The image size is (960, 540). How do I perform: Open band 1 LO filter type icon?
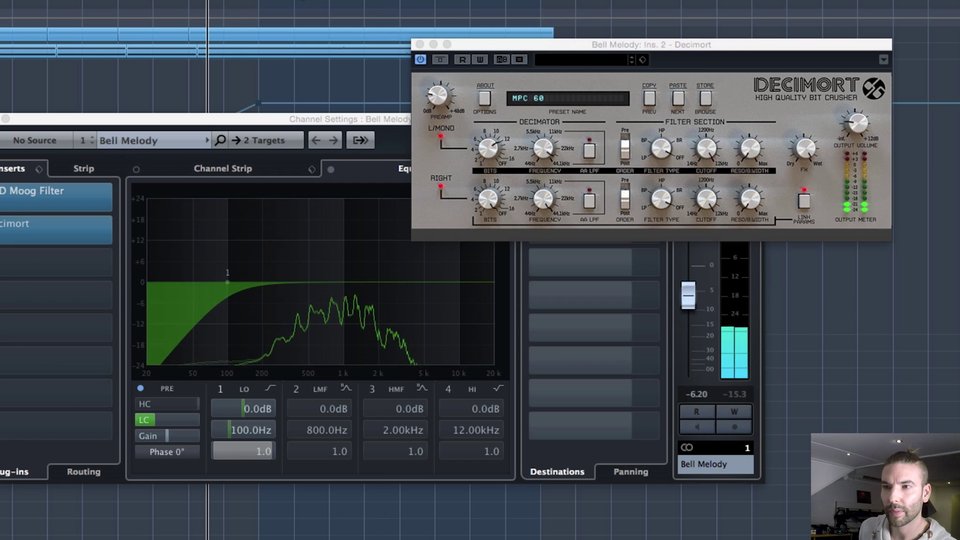[270, 388]
